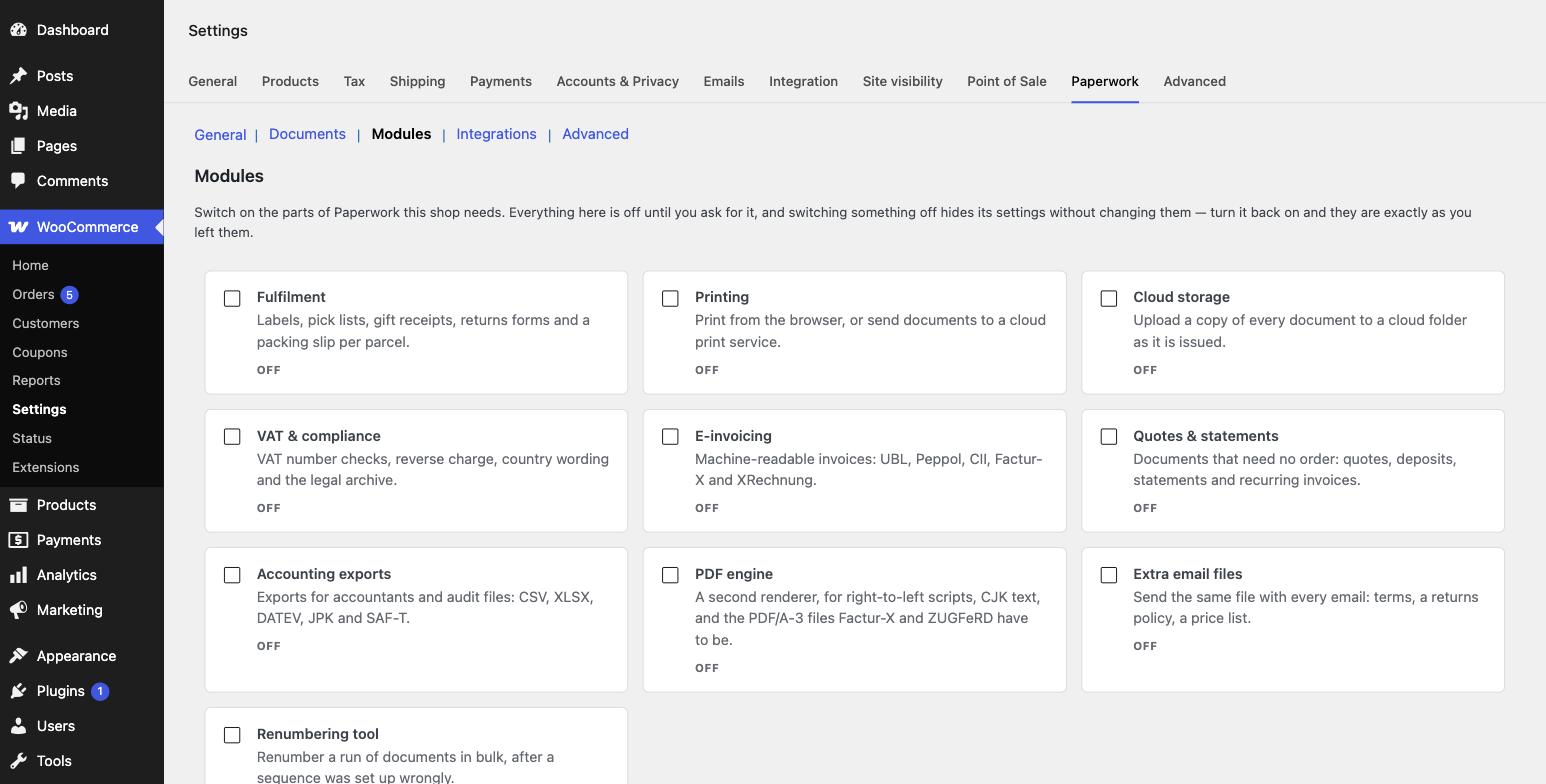Image resolution: width=1546 pixels, height=784 pixels.
Task: Click the Plugins plug icon
Action: click(x=18, y=691)
